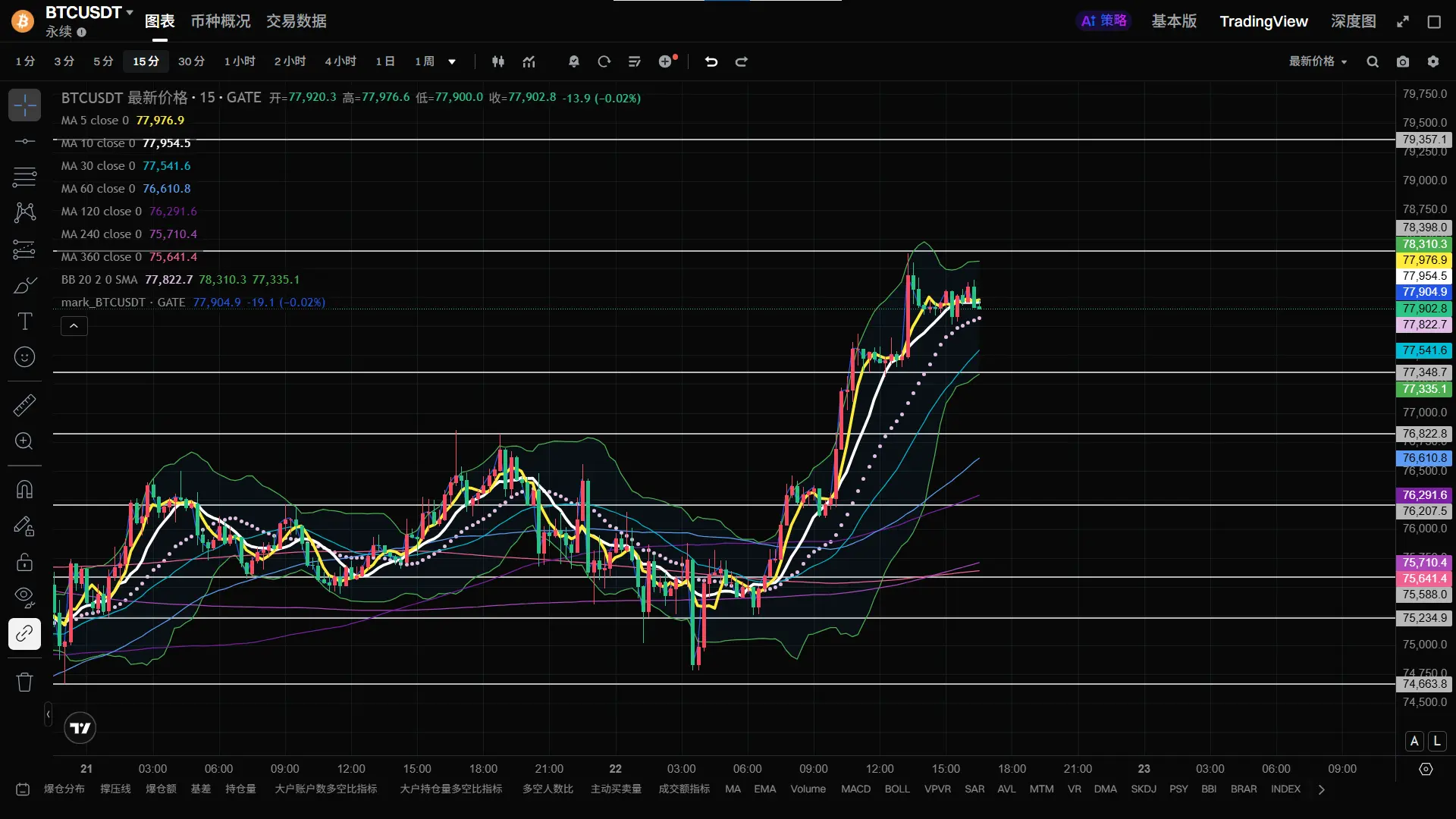
Task: Toggle hide all drawings eye icon
Action: pos(24,597)
